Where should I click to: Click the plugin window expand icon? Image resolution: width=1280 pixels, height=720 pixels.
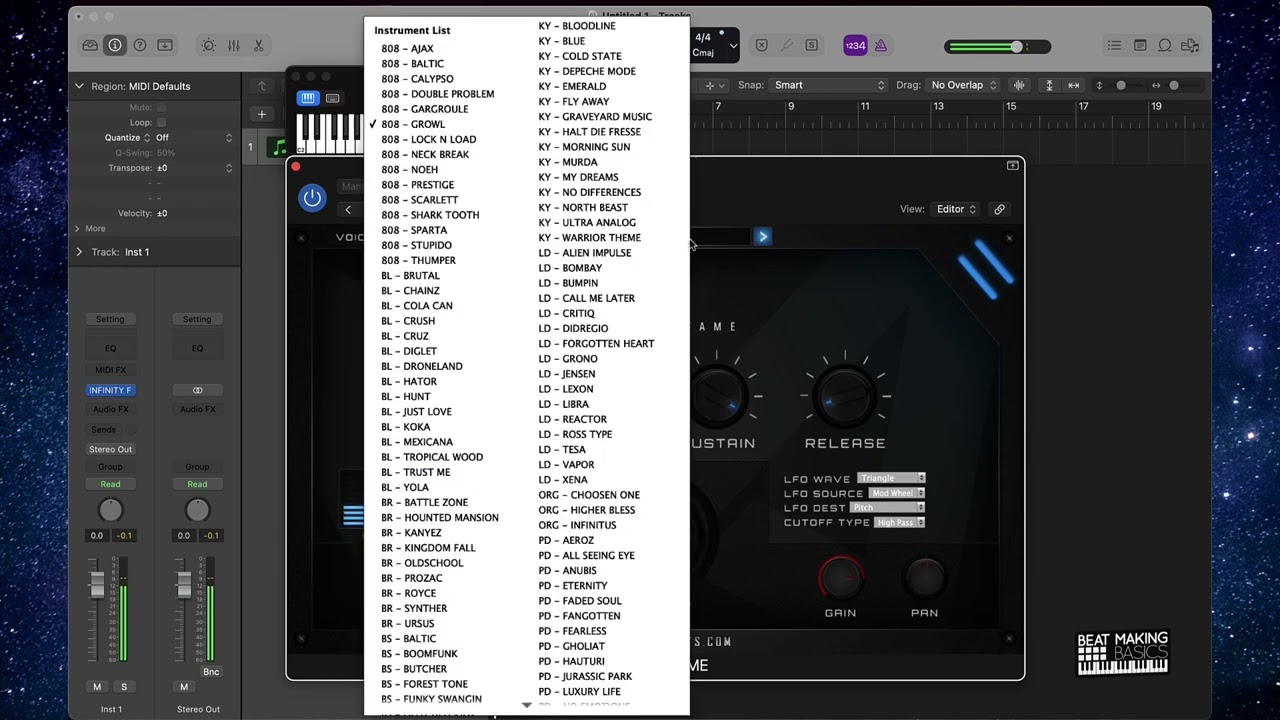1013,166
